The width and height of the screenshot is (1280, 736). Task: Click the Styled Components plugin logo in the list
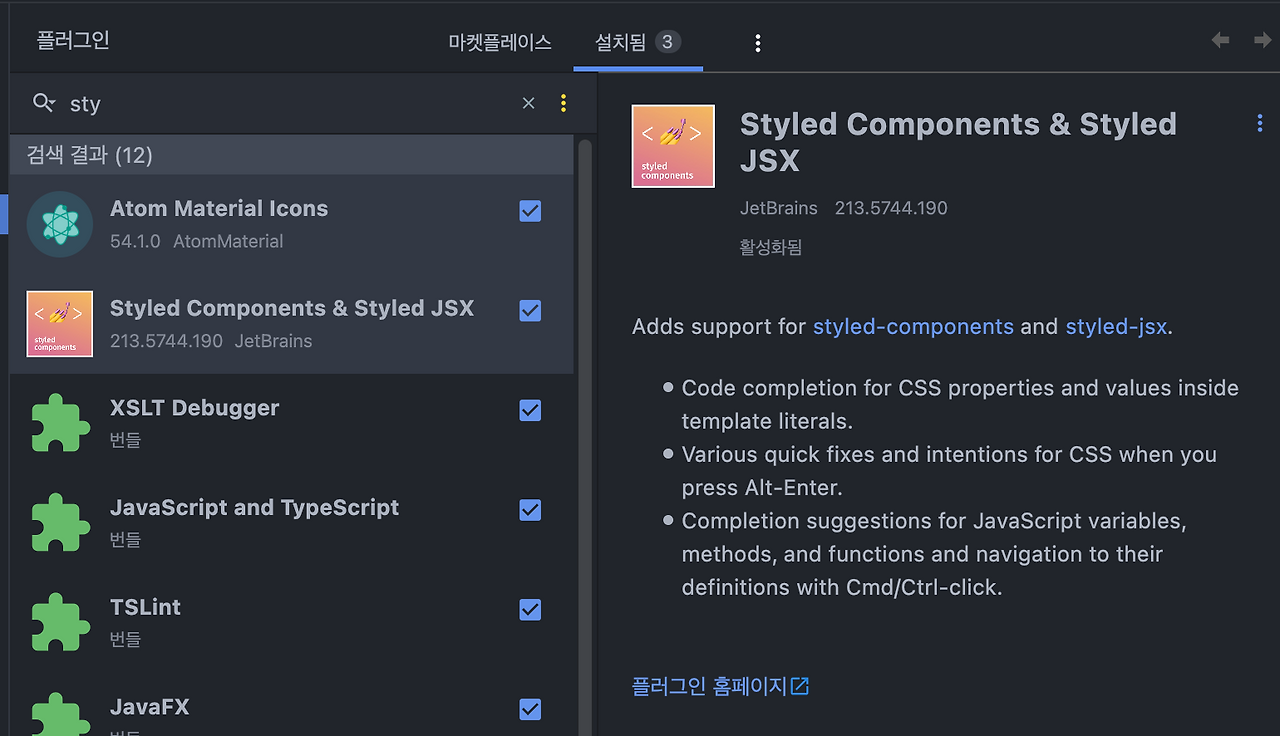pyautogui.click(x=59, y=323)
